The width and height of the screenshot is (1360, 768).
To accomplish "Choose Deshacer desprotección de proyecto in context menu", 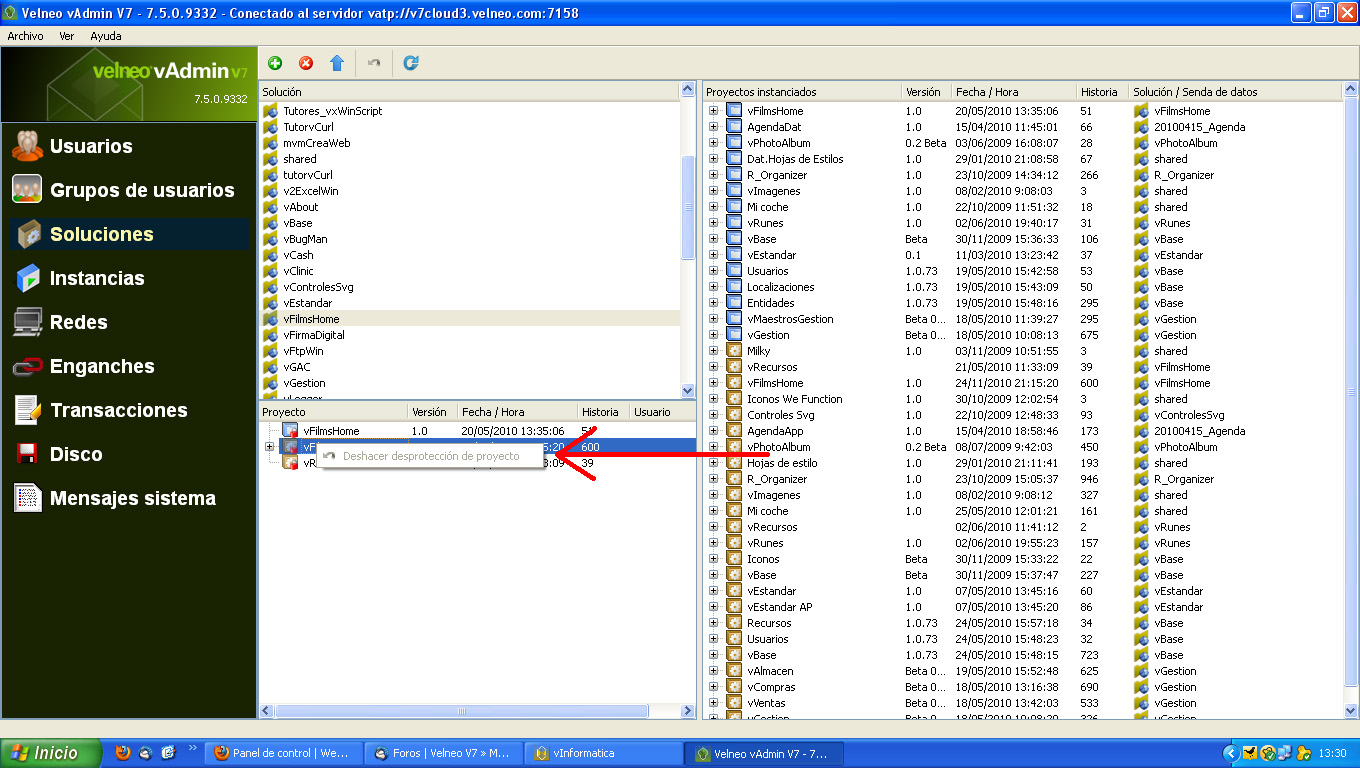I will (431, 456).
